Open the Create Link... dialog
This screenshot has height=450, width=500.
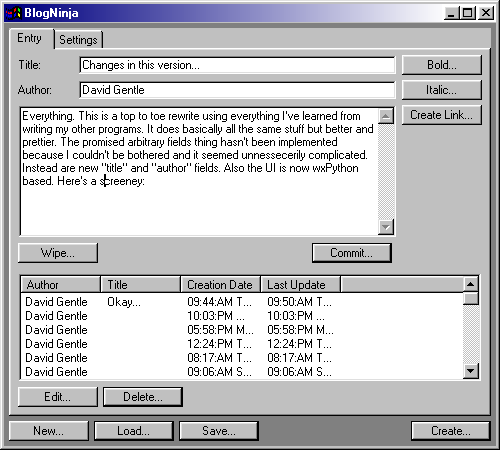coord(442,115)
